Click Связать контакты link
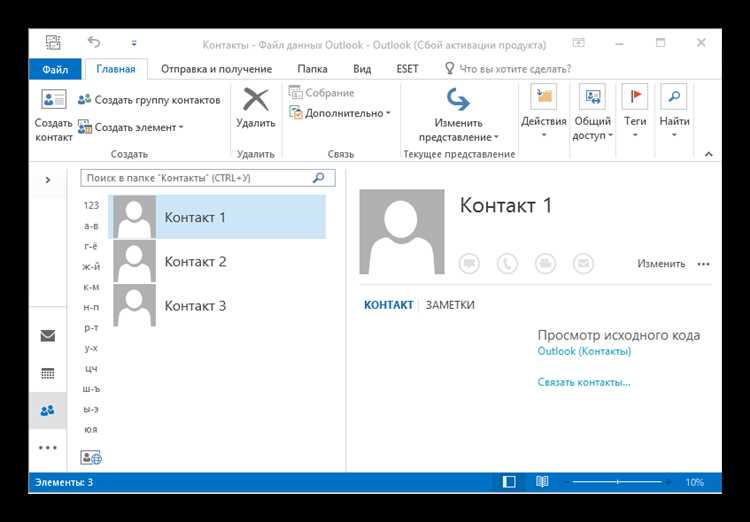 pos(584,382)
